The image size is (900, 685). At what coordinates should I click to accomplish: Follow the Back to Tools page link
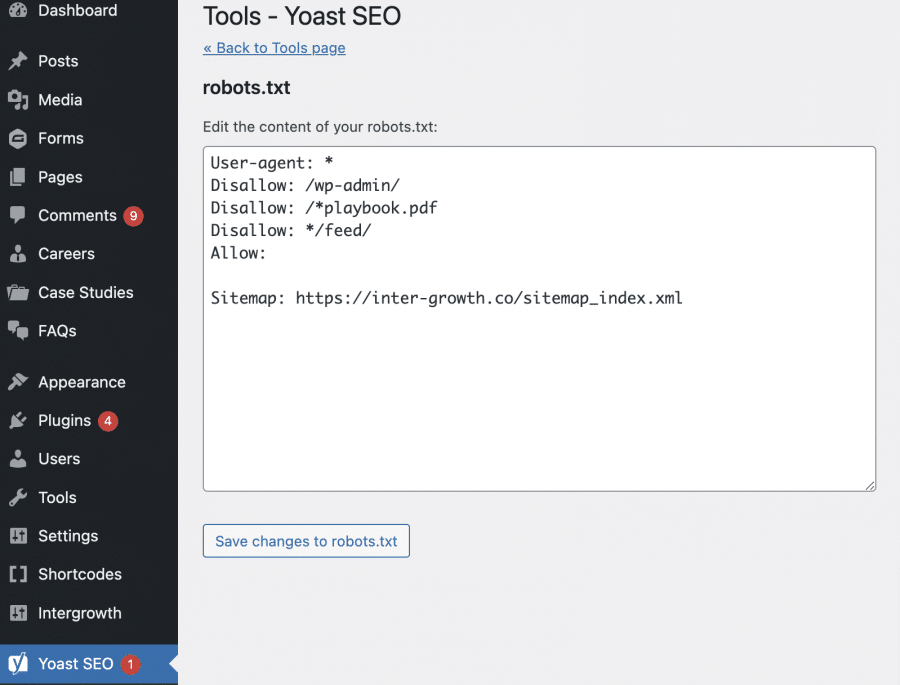click(x=274, y=48)
